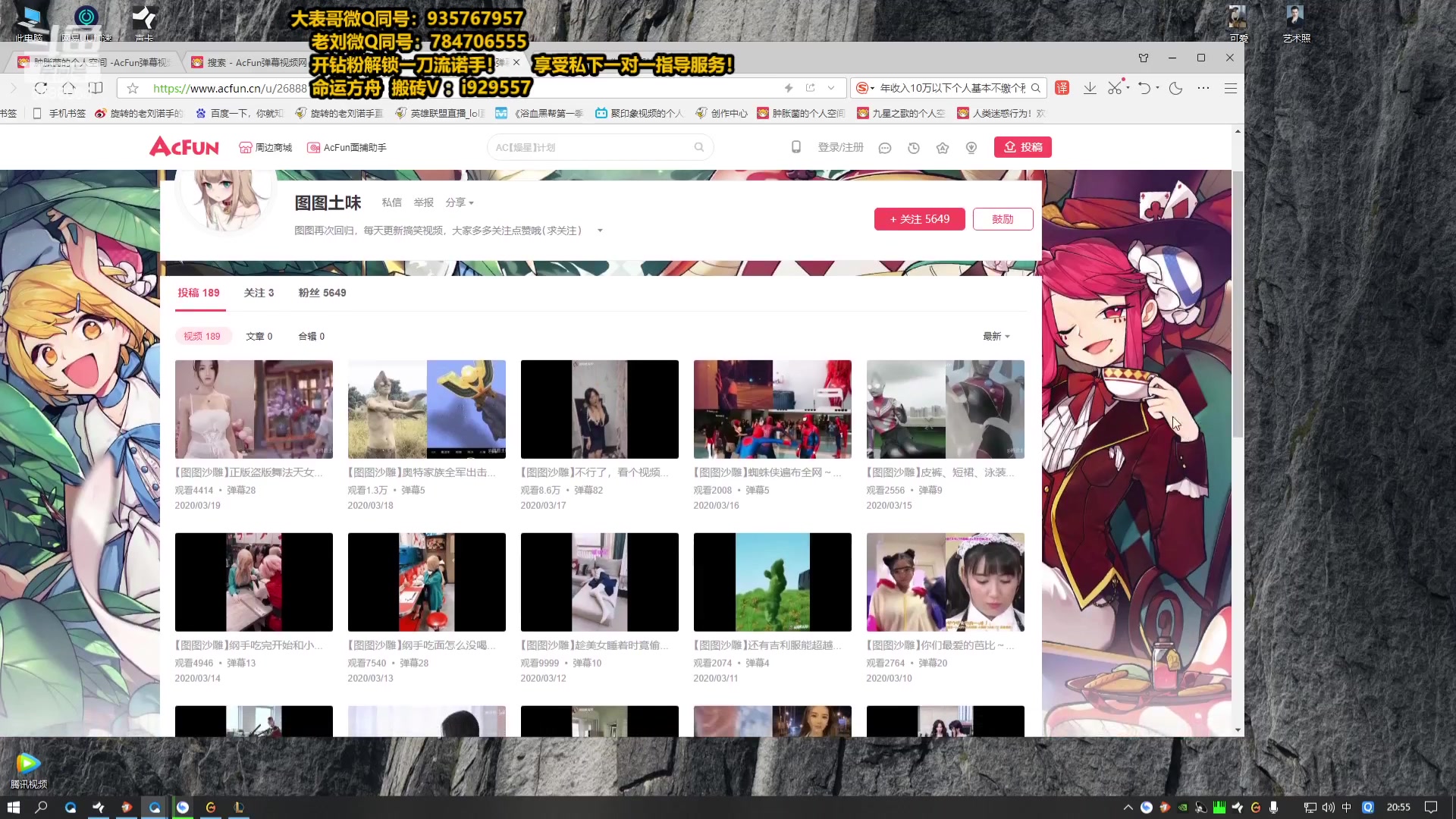Toggle the Chinese IME indicator 中

pos(1347,808)
